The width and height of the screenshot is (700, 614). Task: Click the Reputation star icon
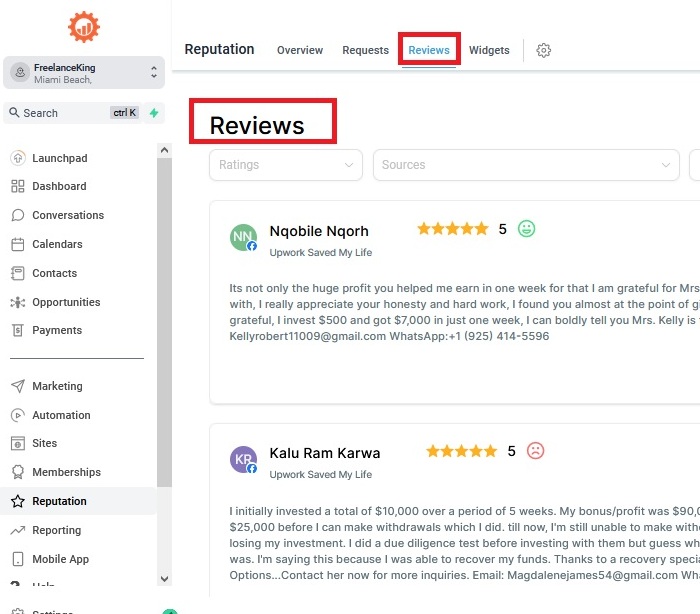coord(18,501)
